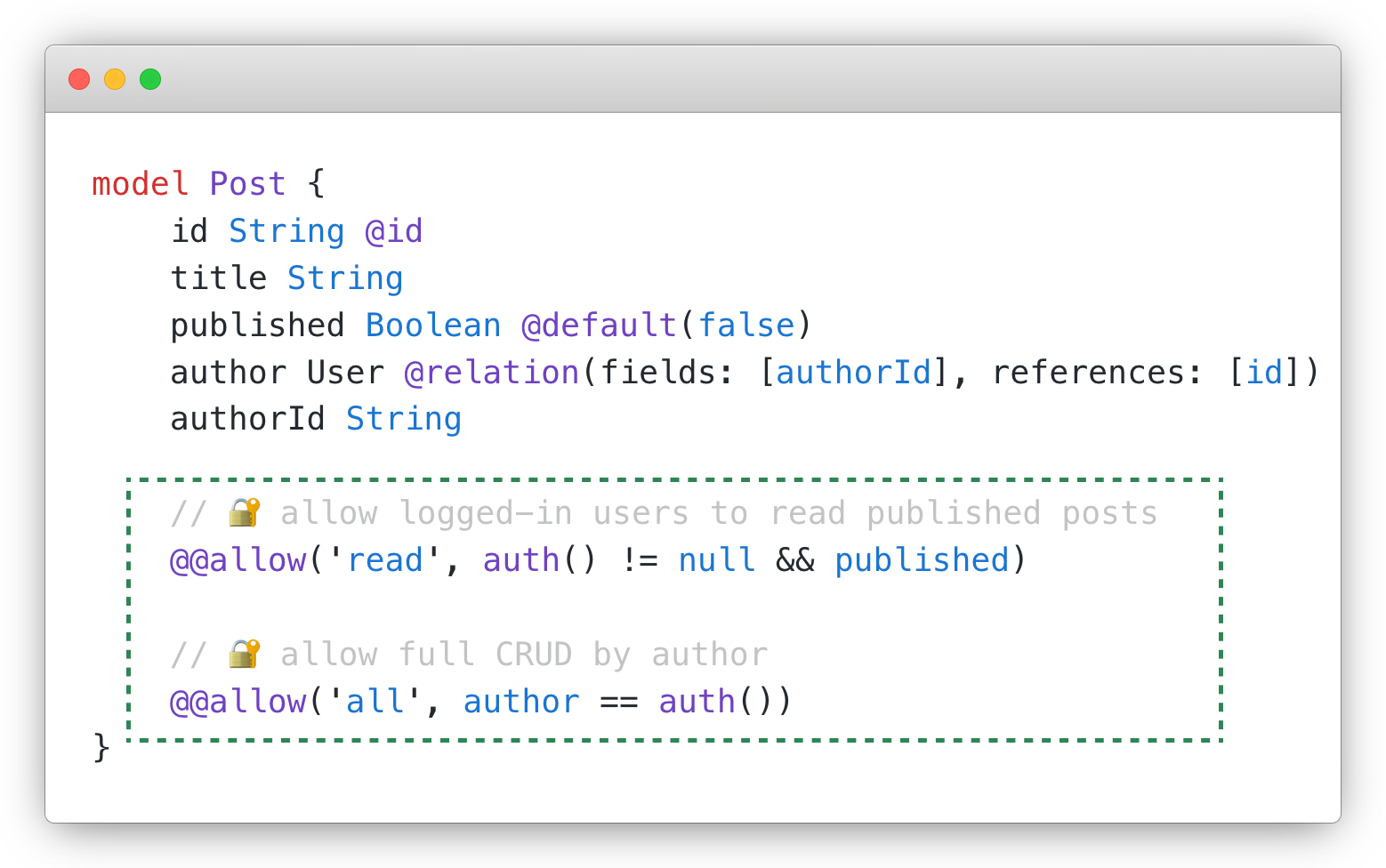
Task: Collapse the model Post block
Action: pos(205,182)
